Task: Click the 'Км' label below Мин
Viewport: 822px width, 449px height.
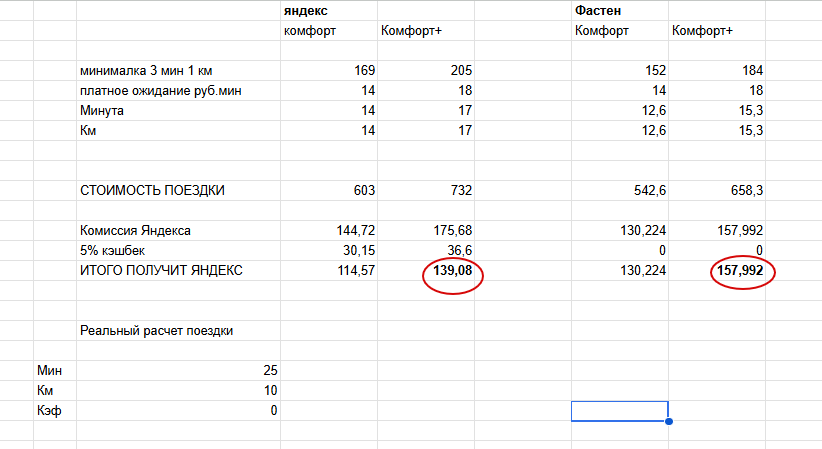Action: [45, 390]
